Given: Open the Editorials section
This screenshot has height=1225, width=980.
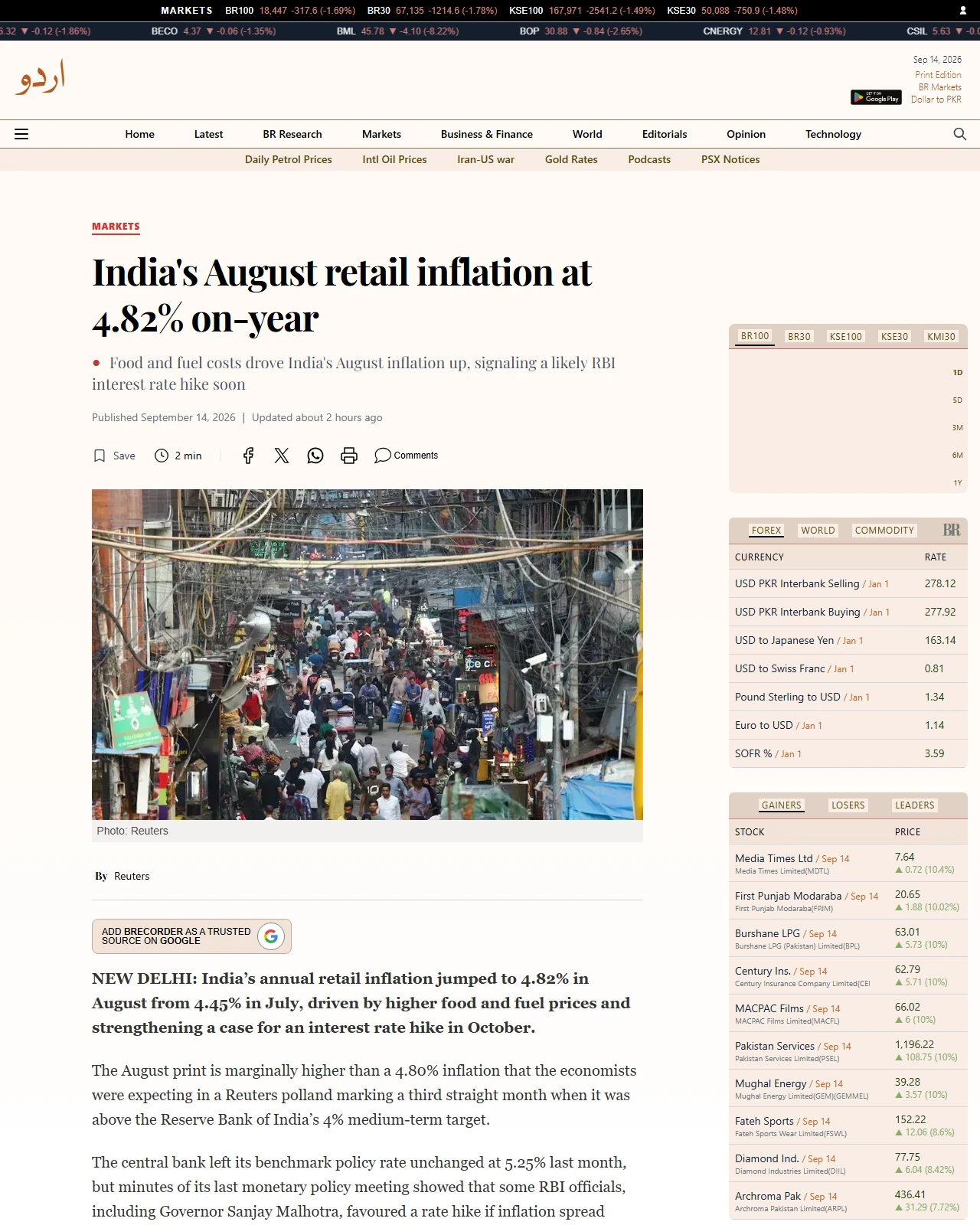Looking at the screenshot, I should 665,134.
